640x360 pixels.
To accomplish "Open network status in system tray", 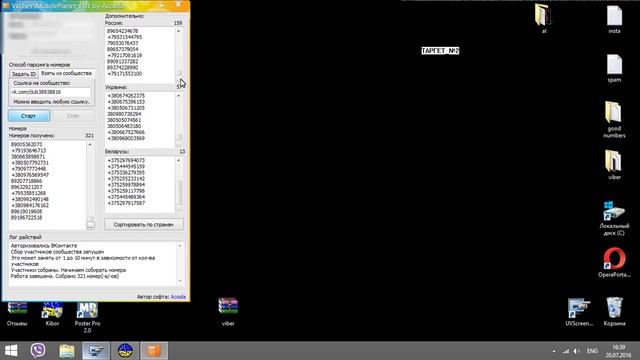I will tap(566, 351).
